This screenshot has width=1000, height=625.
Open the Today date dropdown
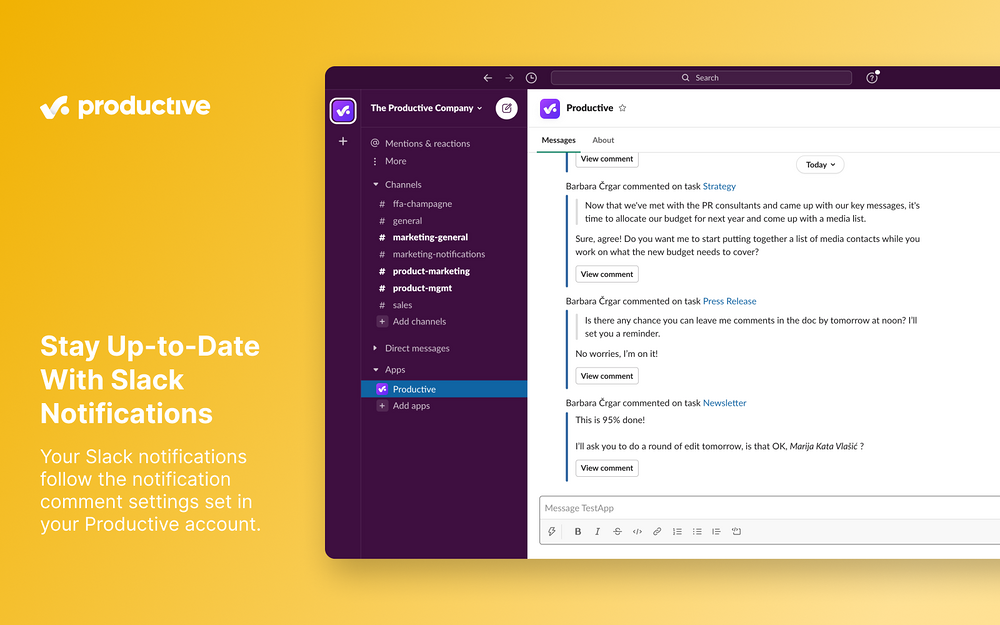click(x=820, y=165)
